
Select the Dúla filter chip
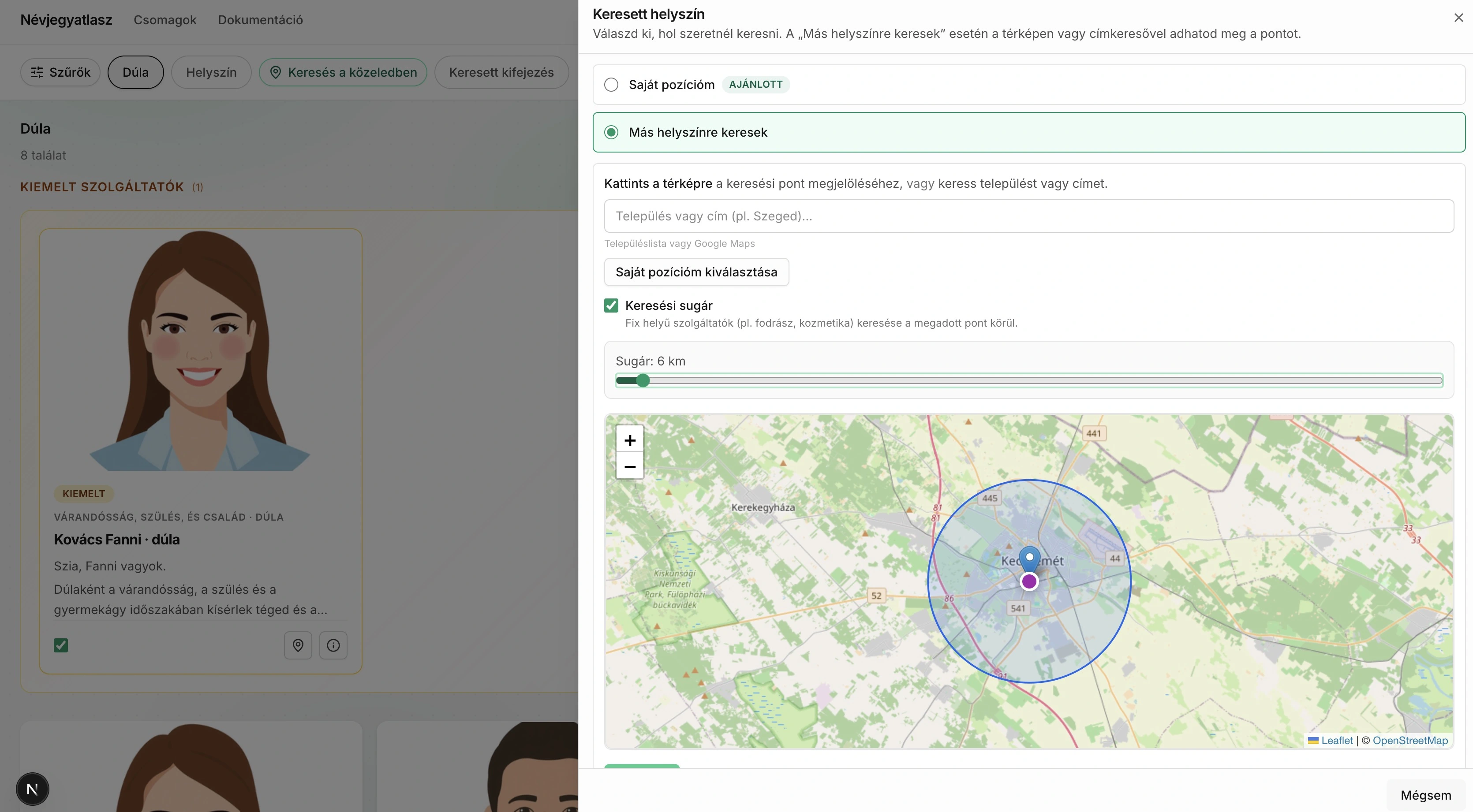click(x=135, y=73)
